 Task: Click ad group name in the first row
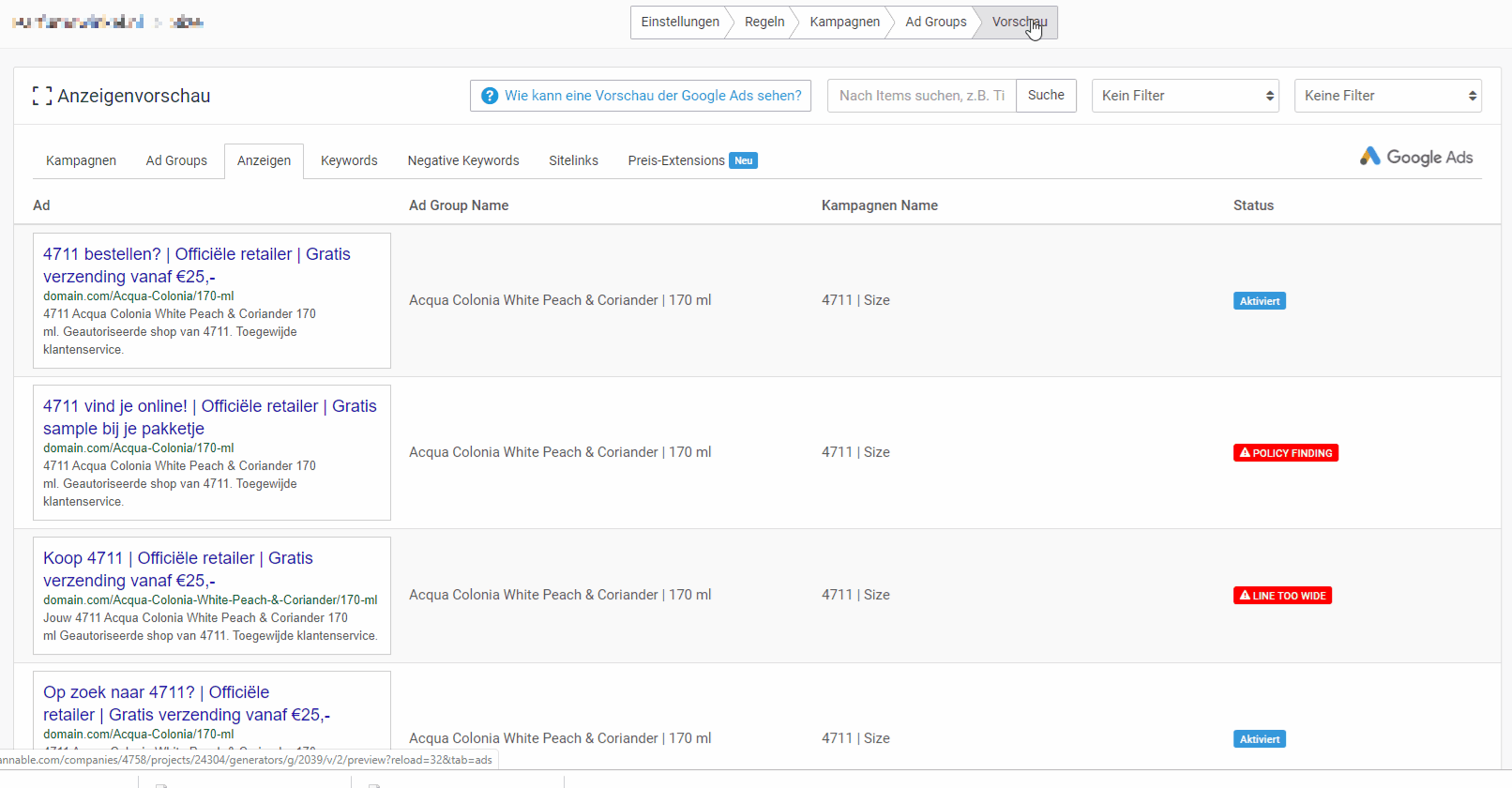[560, 300]
